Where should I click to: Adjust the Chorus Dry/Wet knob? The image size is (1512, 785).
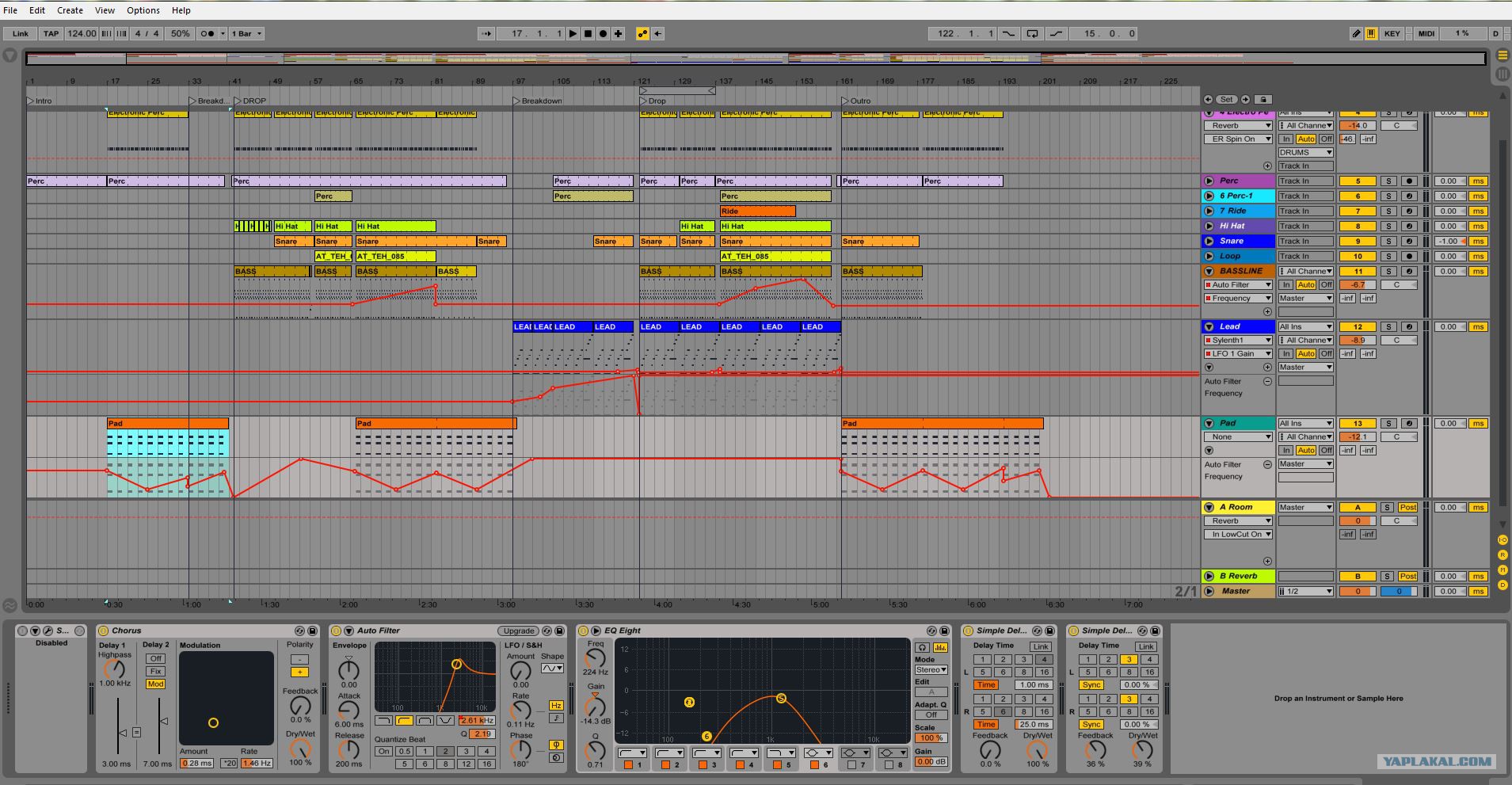(300, 749)
